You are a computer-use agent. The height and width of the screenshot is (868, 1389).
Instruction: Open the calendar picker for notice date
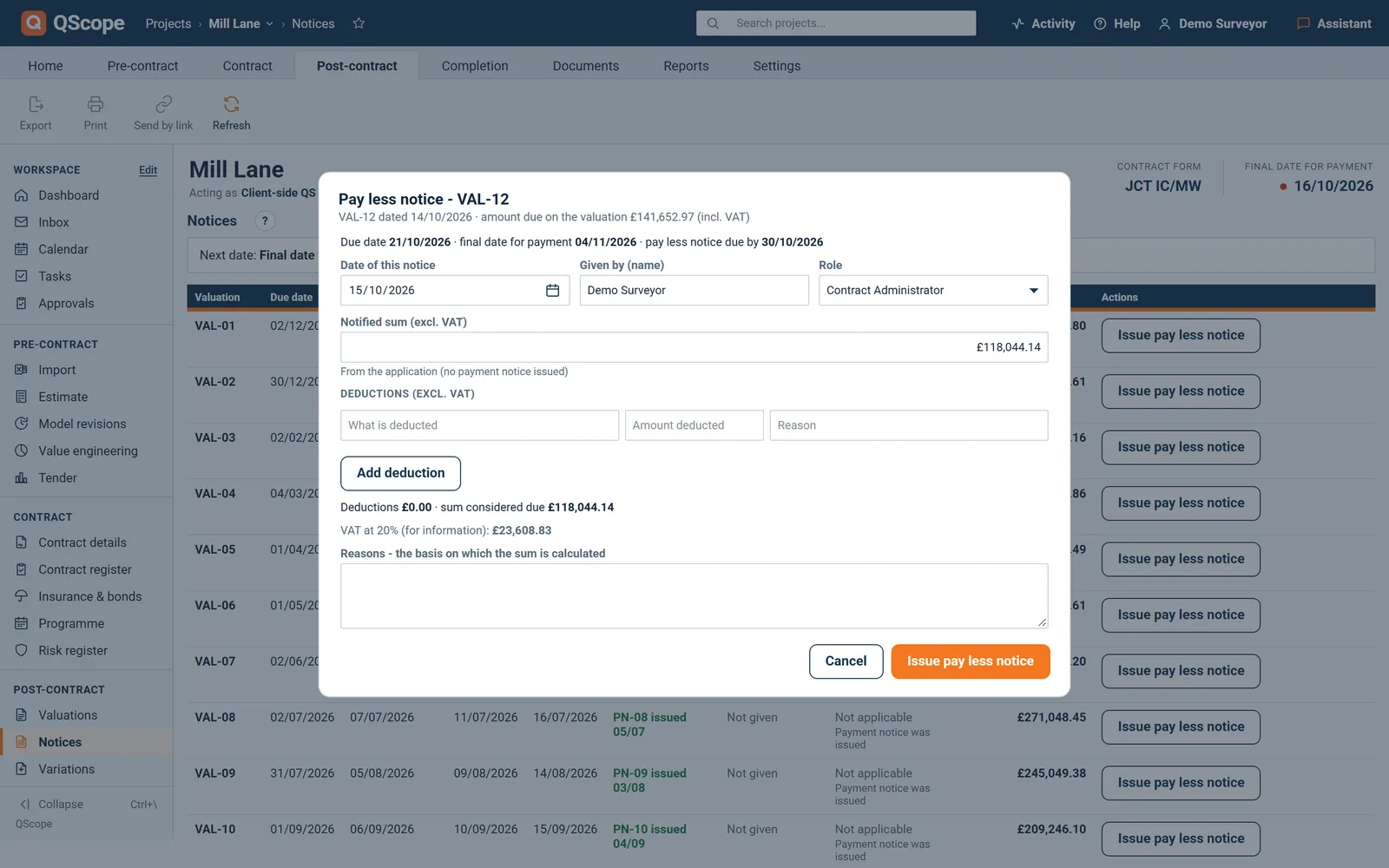click(552, 290)
